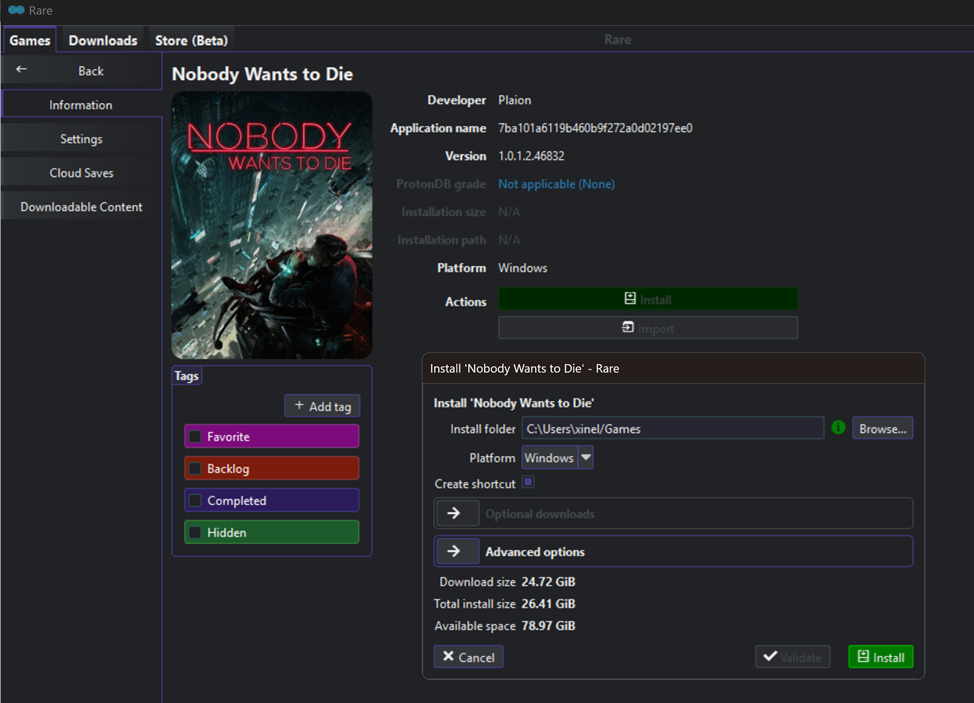Click the Available space 78.97 GiB value

click(548, 626)
